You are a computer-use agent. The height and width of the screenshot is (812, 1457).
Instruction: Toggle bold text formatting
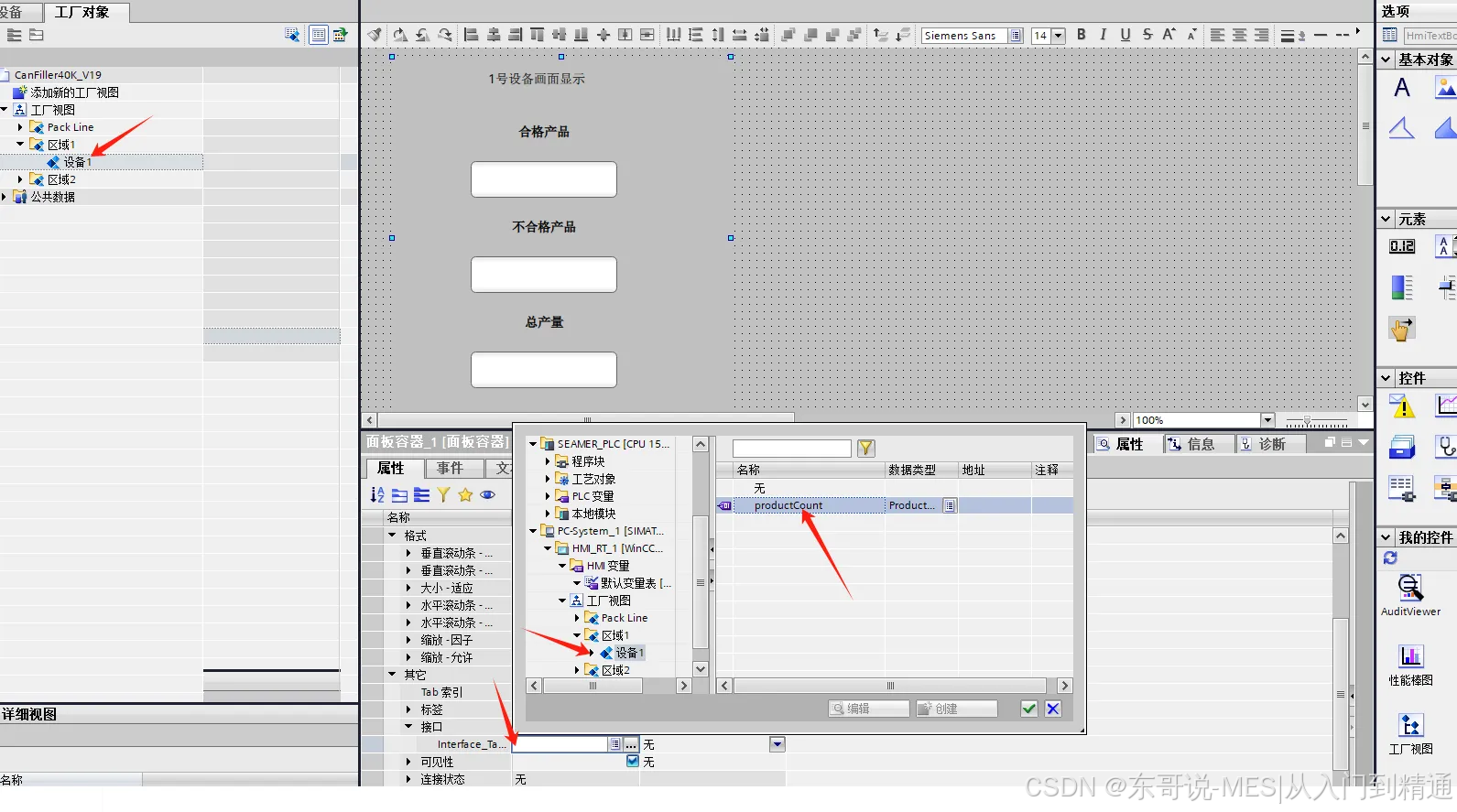(1082, 35)
